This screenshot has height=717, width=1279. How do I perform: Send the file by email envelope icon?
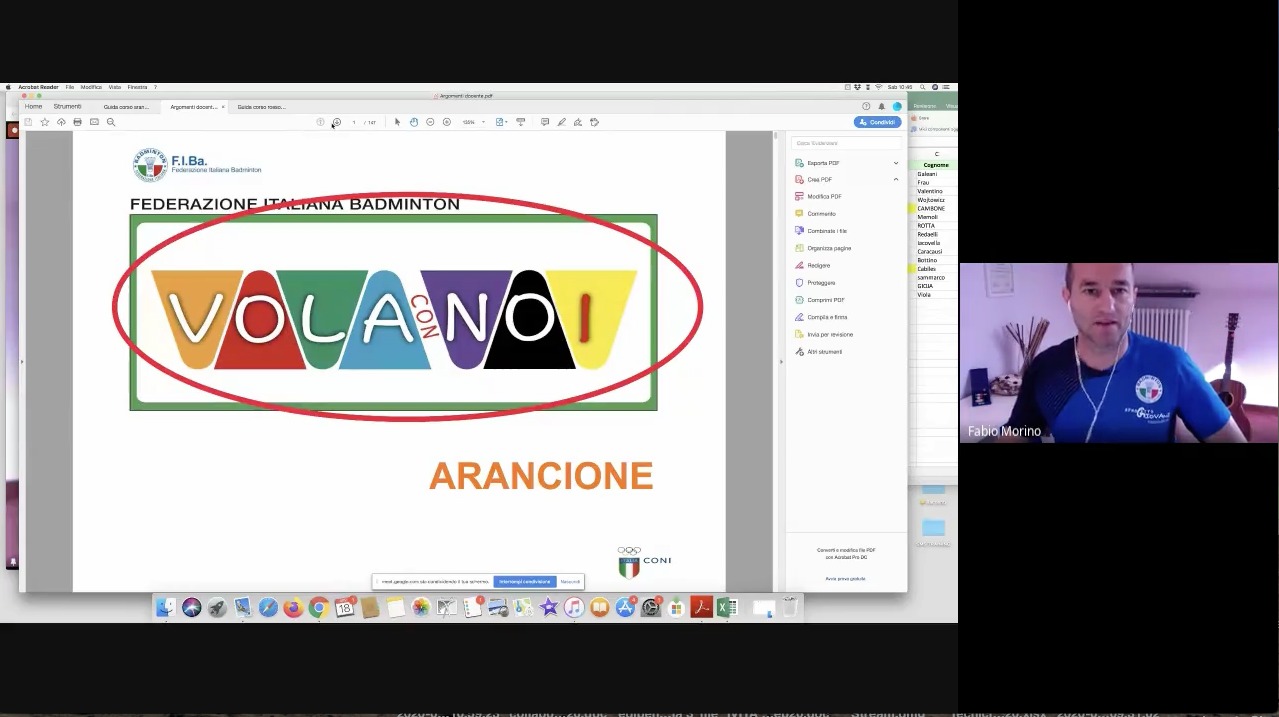94,122
